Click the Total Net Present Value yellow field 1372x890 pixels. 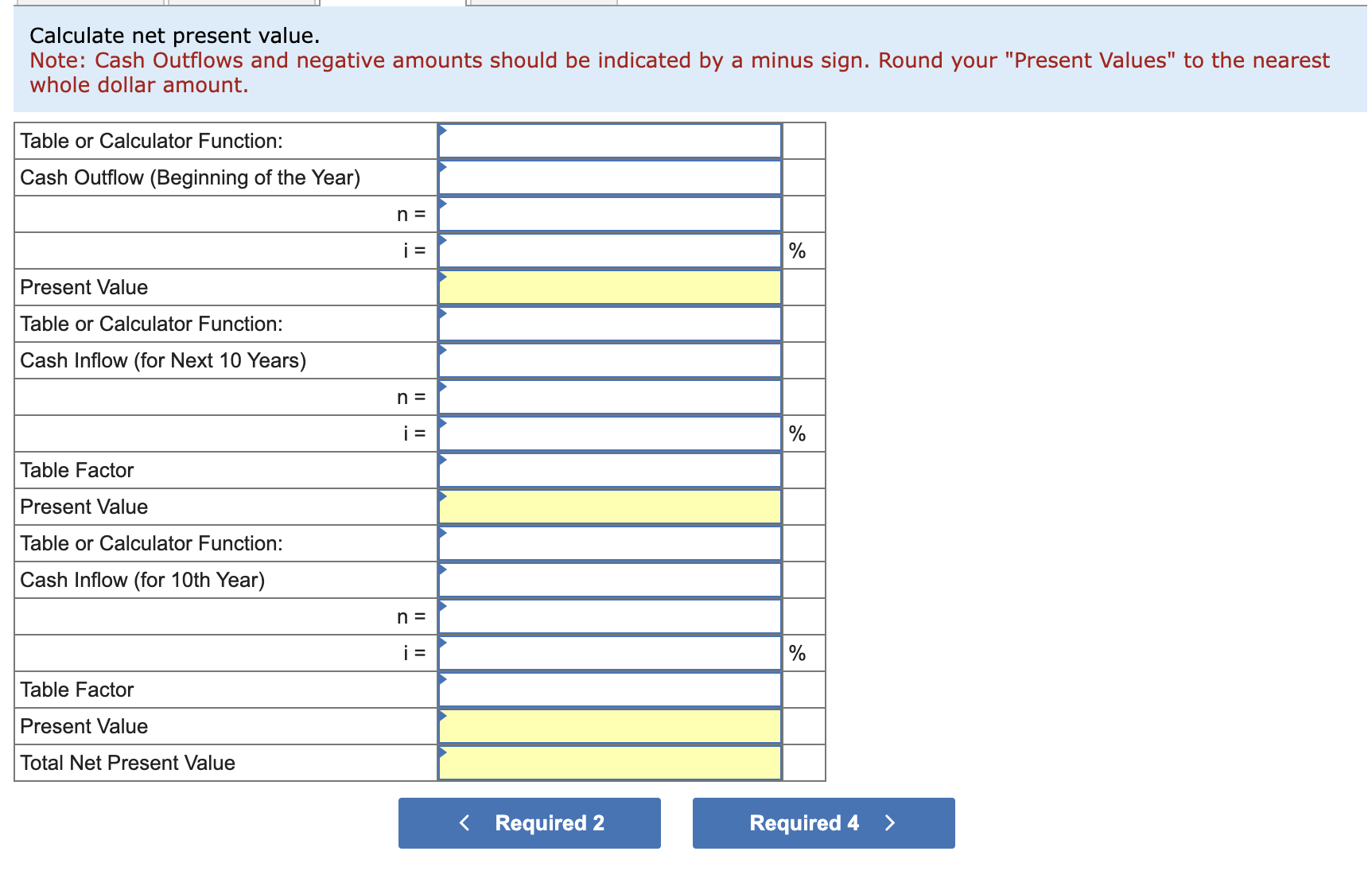[x=611, y=763]
